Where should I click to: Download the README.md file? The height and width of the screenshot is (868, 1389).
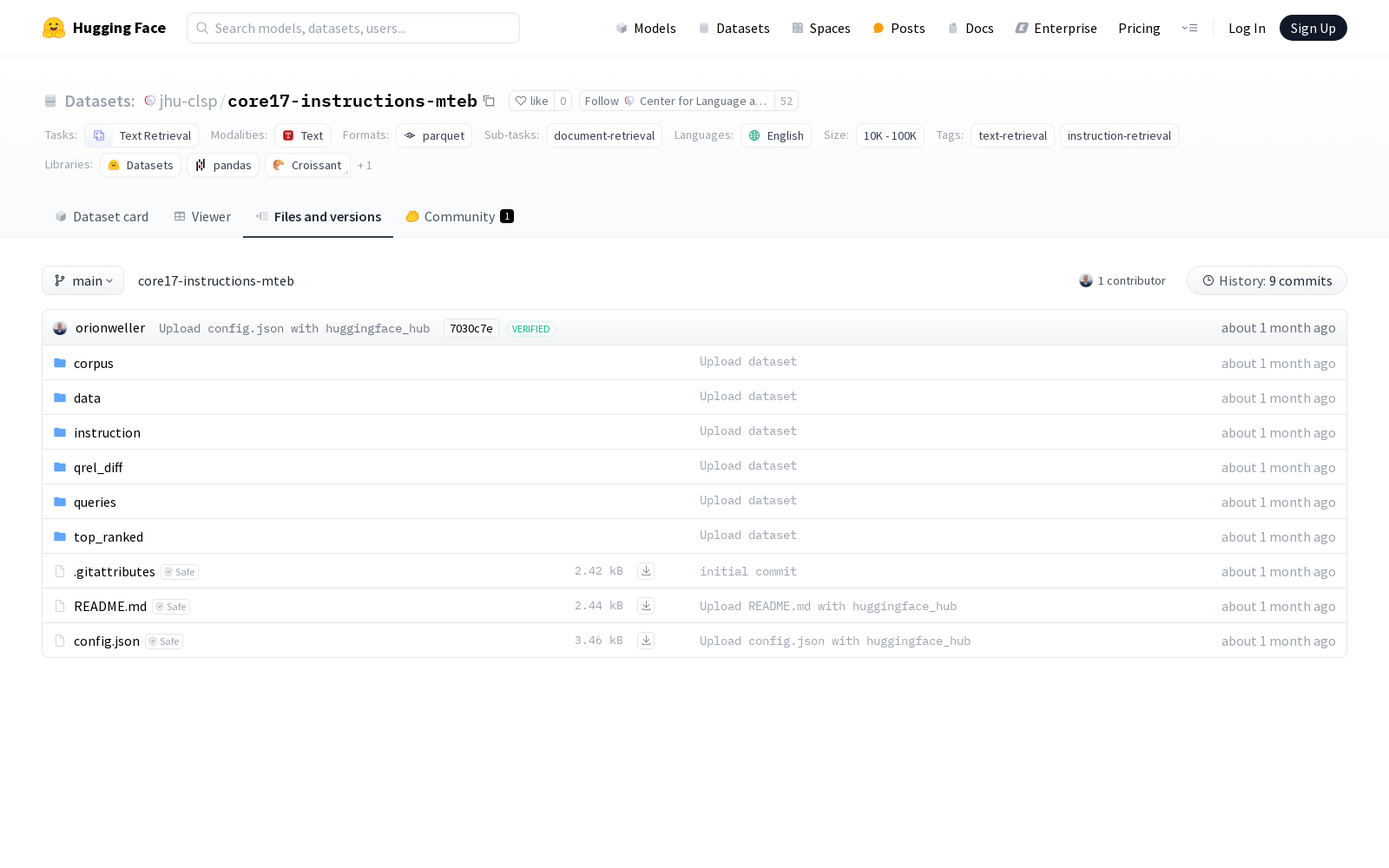coord(646,606)
